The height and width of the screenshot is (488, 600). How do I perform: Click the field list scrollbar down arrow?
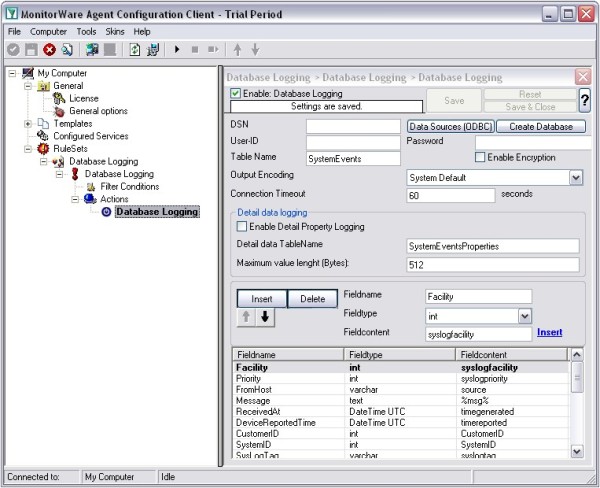pos(577,452)
